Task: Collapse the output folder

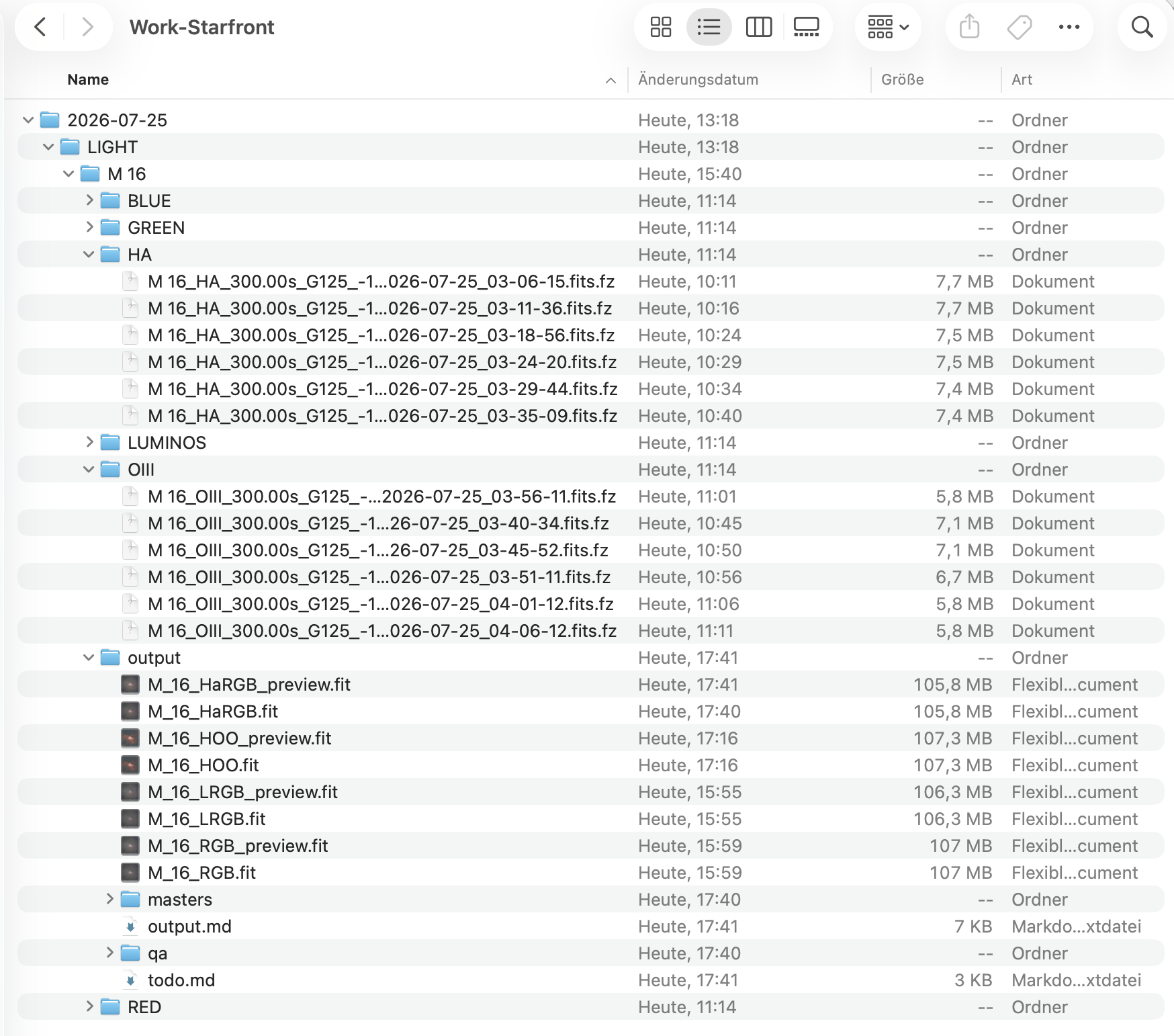Action: pyautogui.click(x=89, y=658)
